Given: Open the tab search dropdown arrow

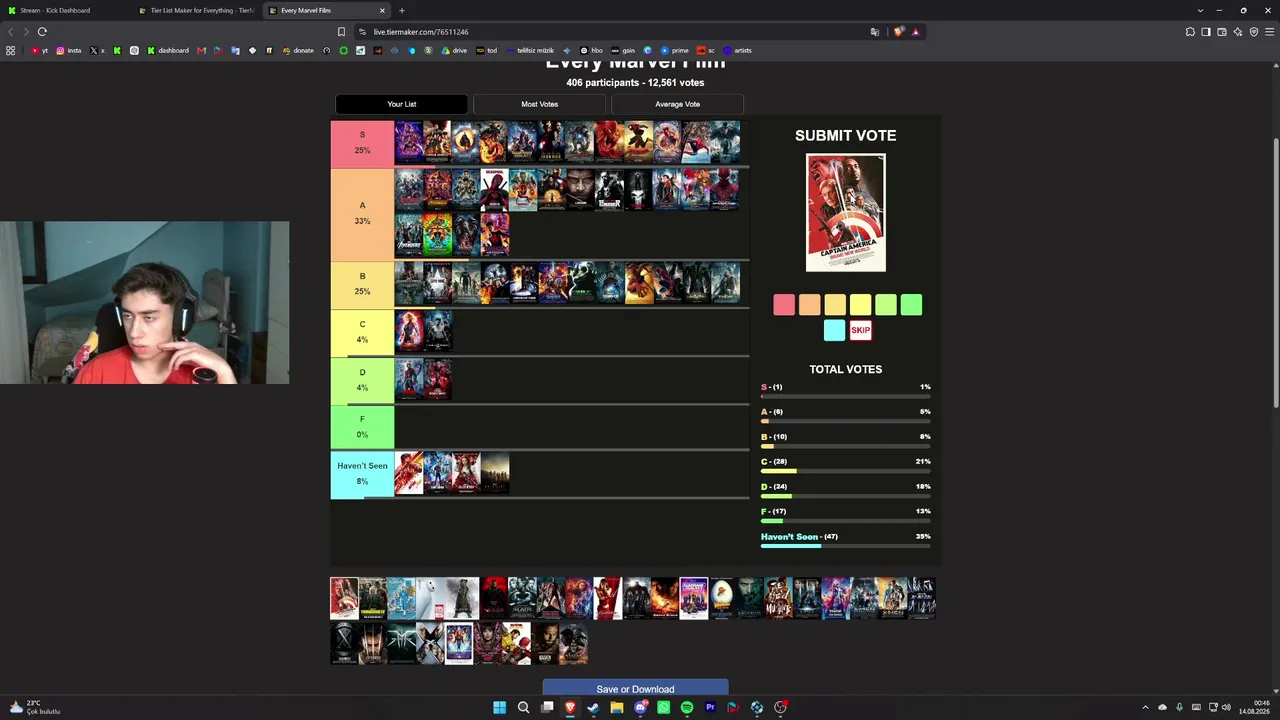Looking at the screenshot, I should (x=1200, y=10).
